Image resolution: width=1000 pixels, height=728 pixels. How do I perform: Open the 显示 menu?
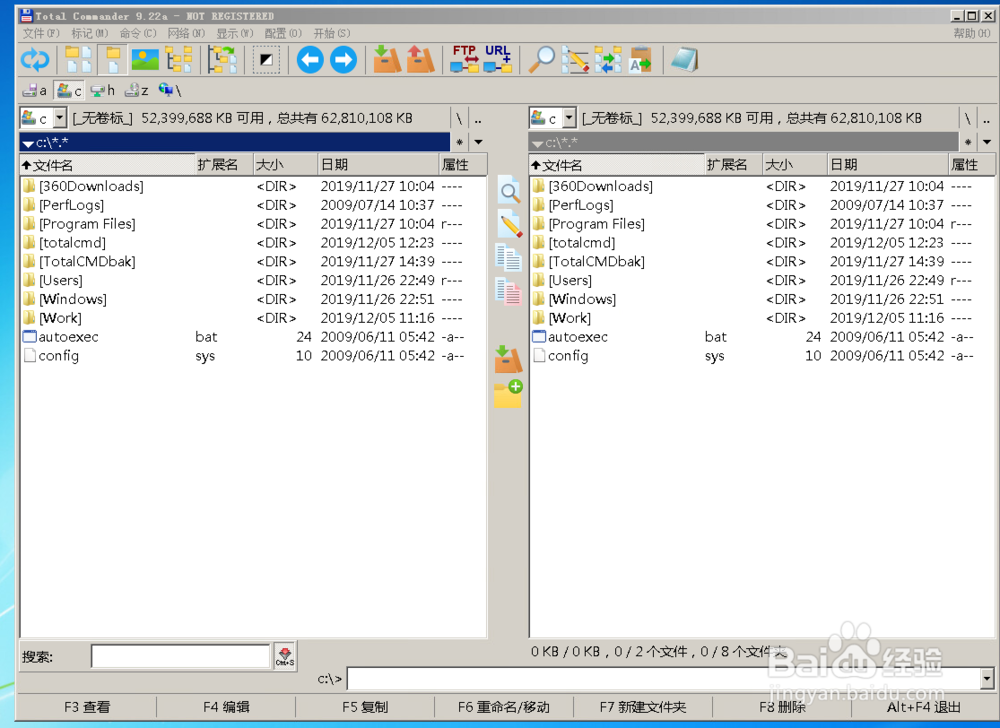[x=235, y=33]
